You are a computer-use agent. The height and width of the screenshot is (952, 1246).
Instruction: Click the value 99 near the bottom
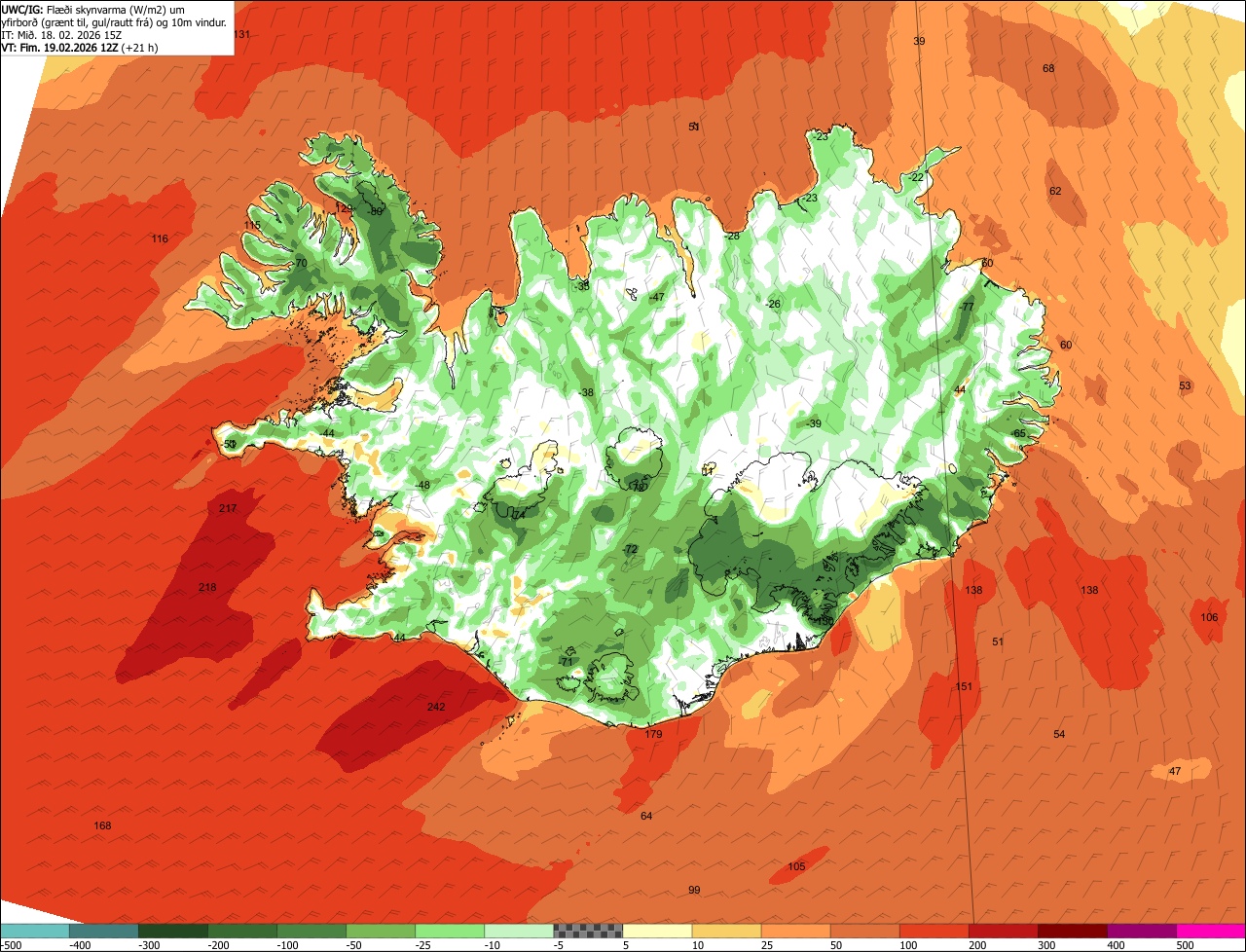(694, 890)
